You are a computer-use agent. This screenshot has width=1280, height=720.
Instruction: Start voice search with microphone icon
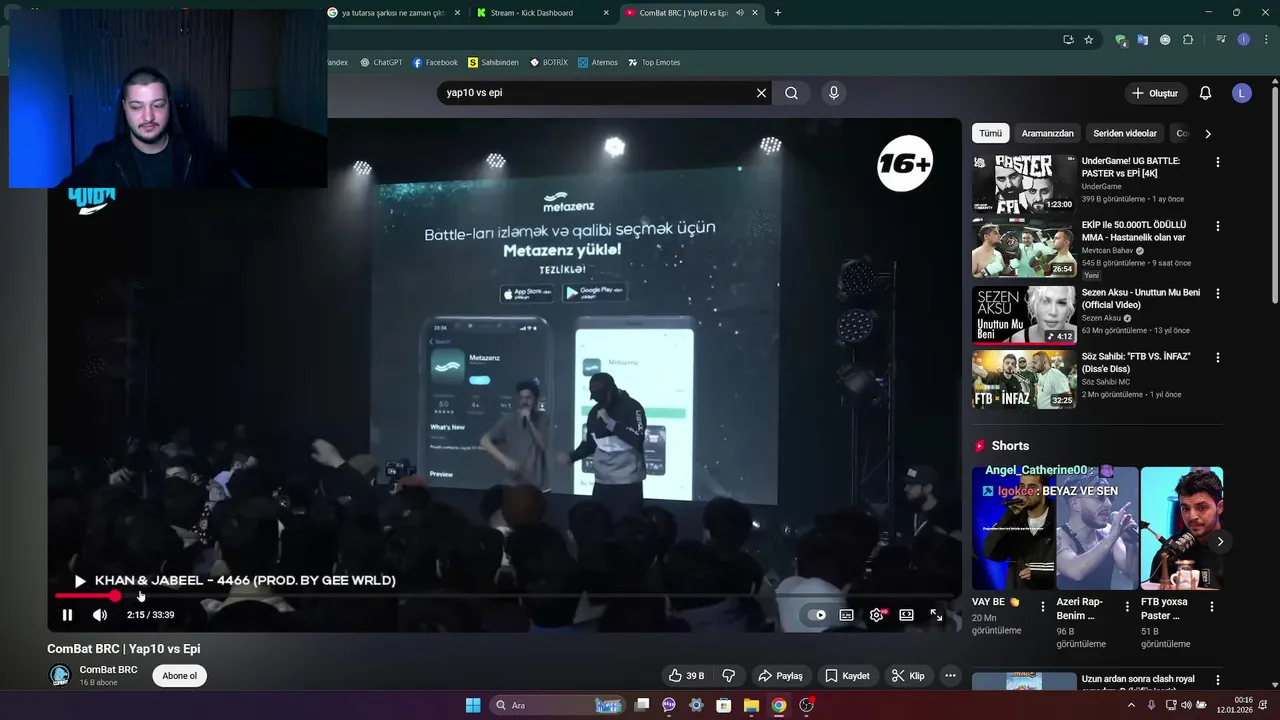[834, 93]
